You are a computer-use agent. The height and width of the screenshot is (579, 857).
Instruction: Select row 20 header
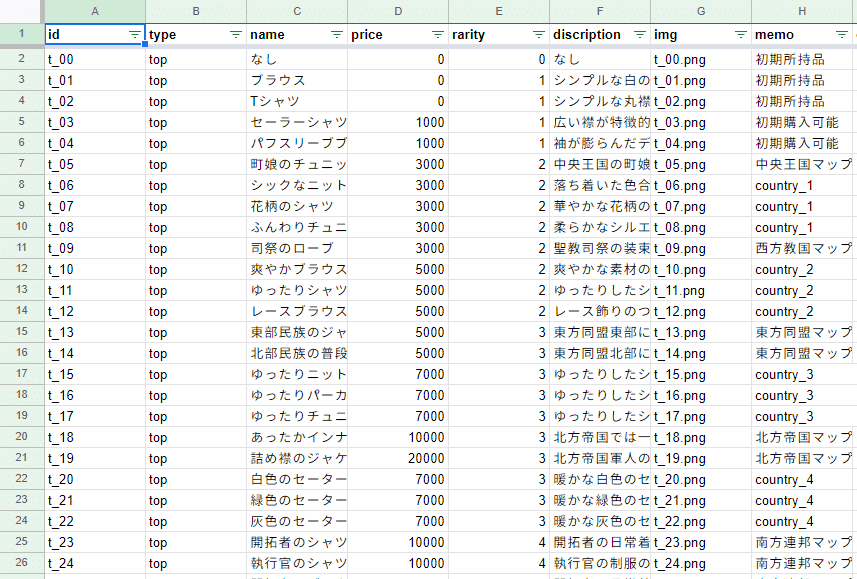click(22, 436)
